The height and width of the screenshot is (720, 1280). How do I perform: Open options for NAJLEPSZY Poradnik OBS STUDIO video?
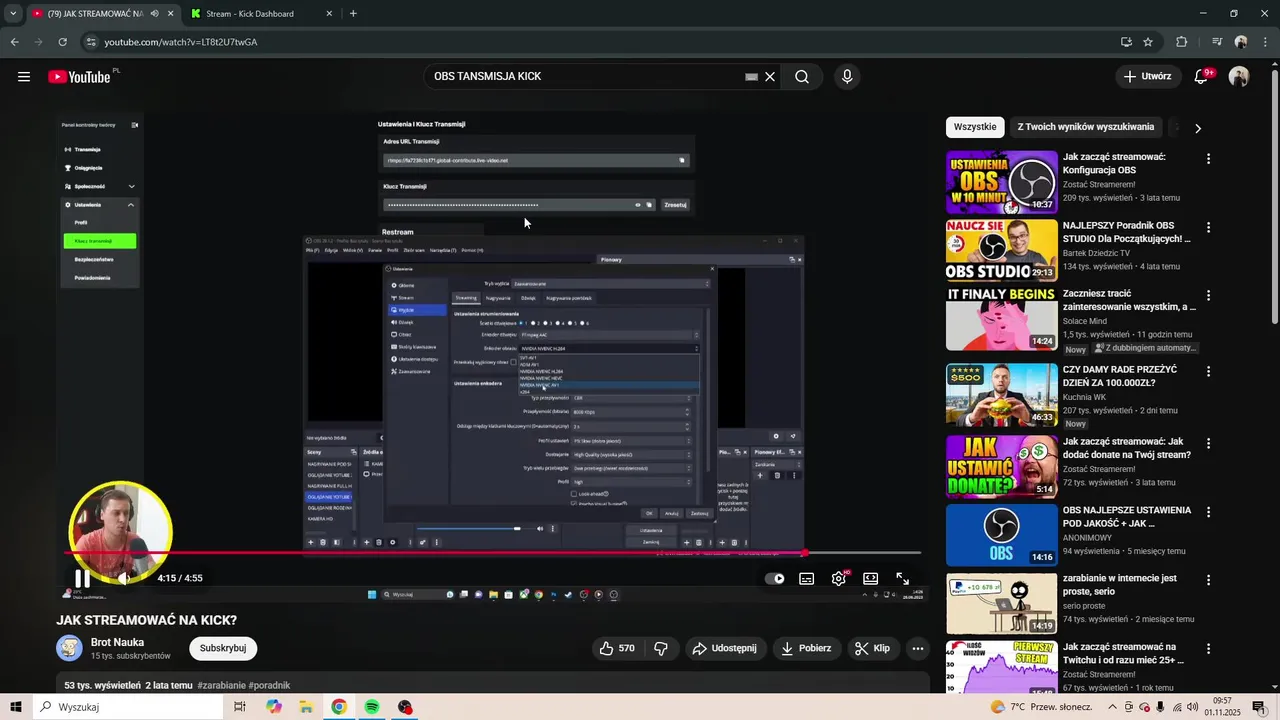(x=1209, y=228)
